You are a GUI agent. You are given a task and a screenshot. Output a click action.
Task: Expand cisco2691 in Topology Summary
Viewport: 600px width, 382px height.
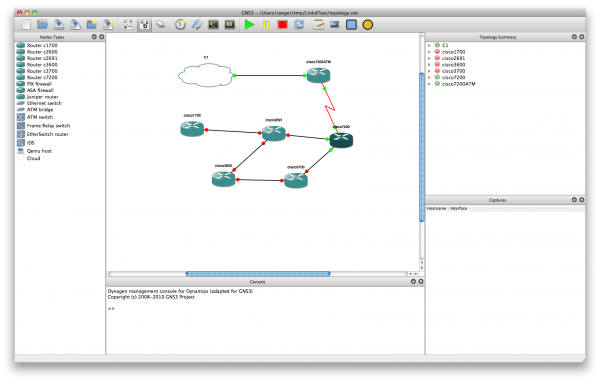click(x=429, y=58)
